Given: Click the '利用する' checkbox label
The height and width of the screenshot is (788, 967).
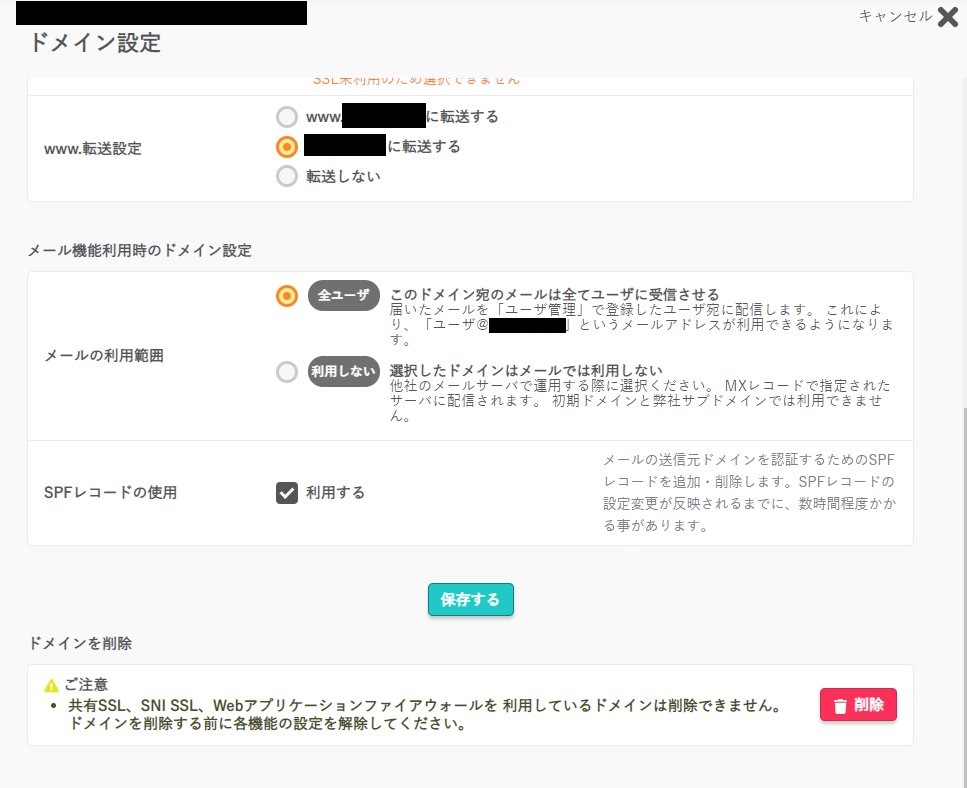Looking at the screenshot, I should tap(335, 493).
